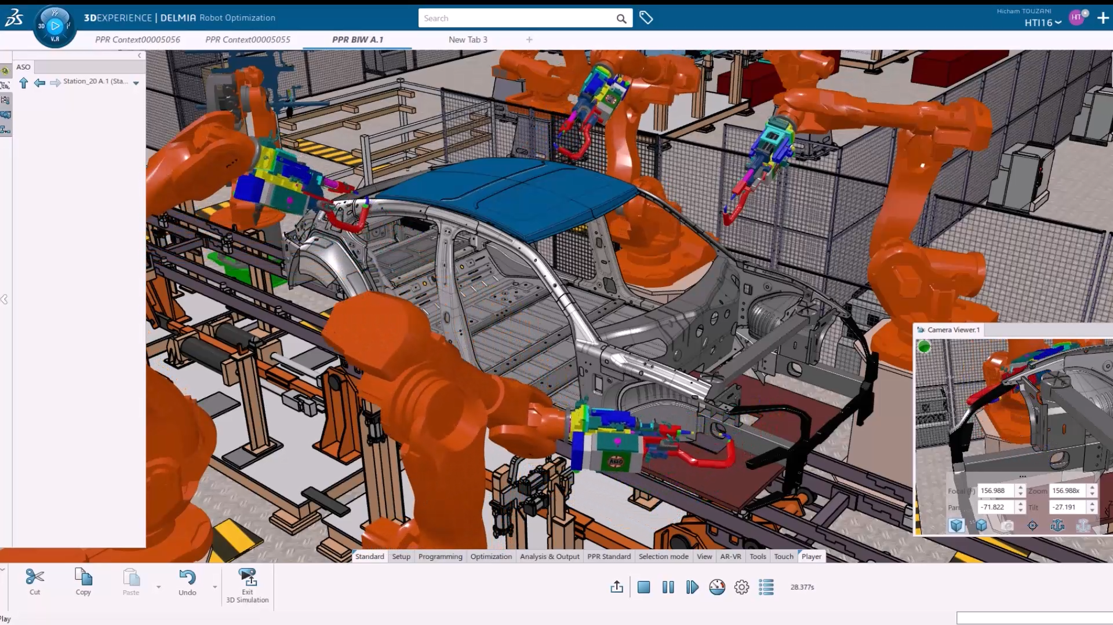Open the simulation events list icon
Image resolution: width=1113 pixels, height=625 pixels.
pos(764,587)
